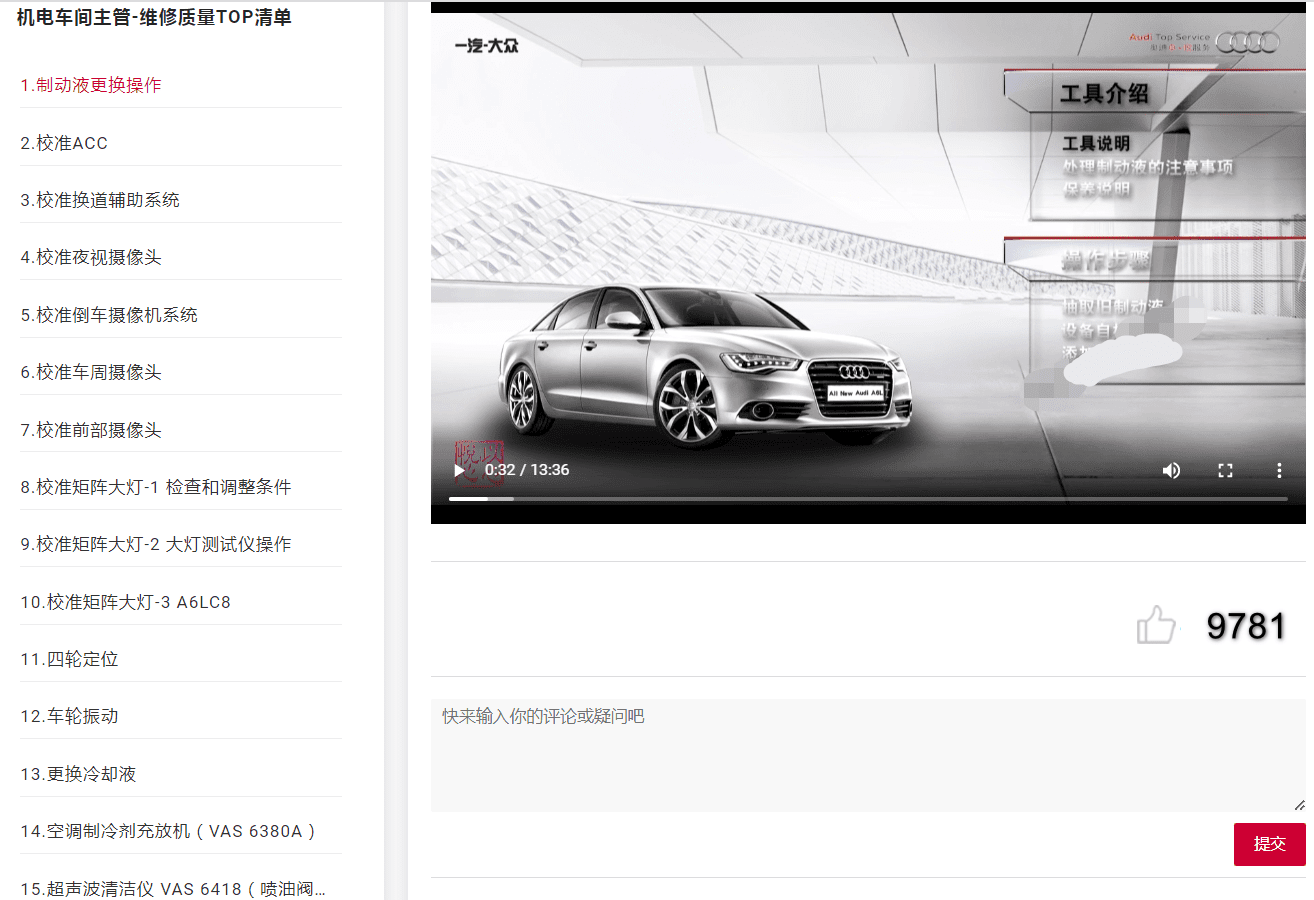Screen dimensions: 1314x900
Task: Mute the video volume icon
Action: point(1171,470)
